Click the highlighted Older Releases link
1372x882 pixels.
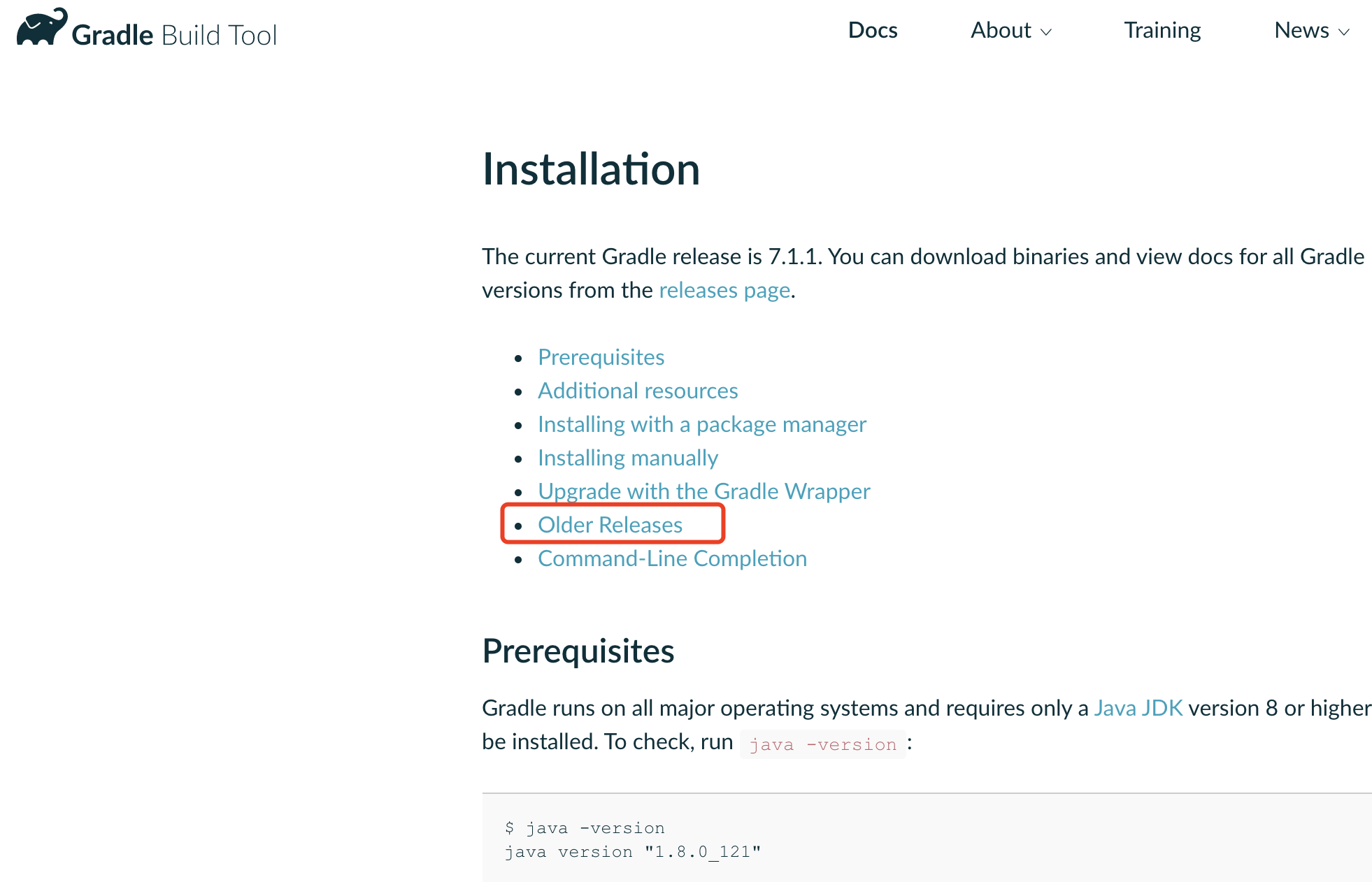610,525
